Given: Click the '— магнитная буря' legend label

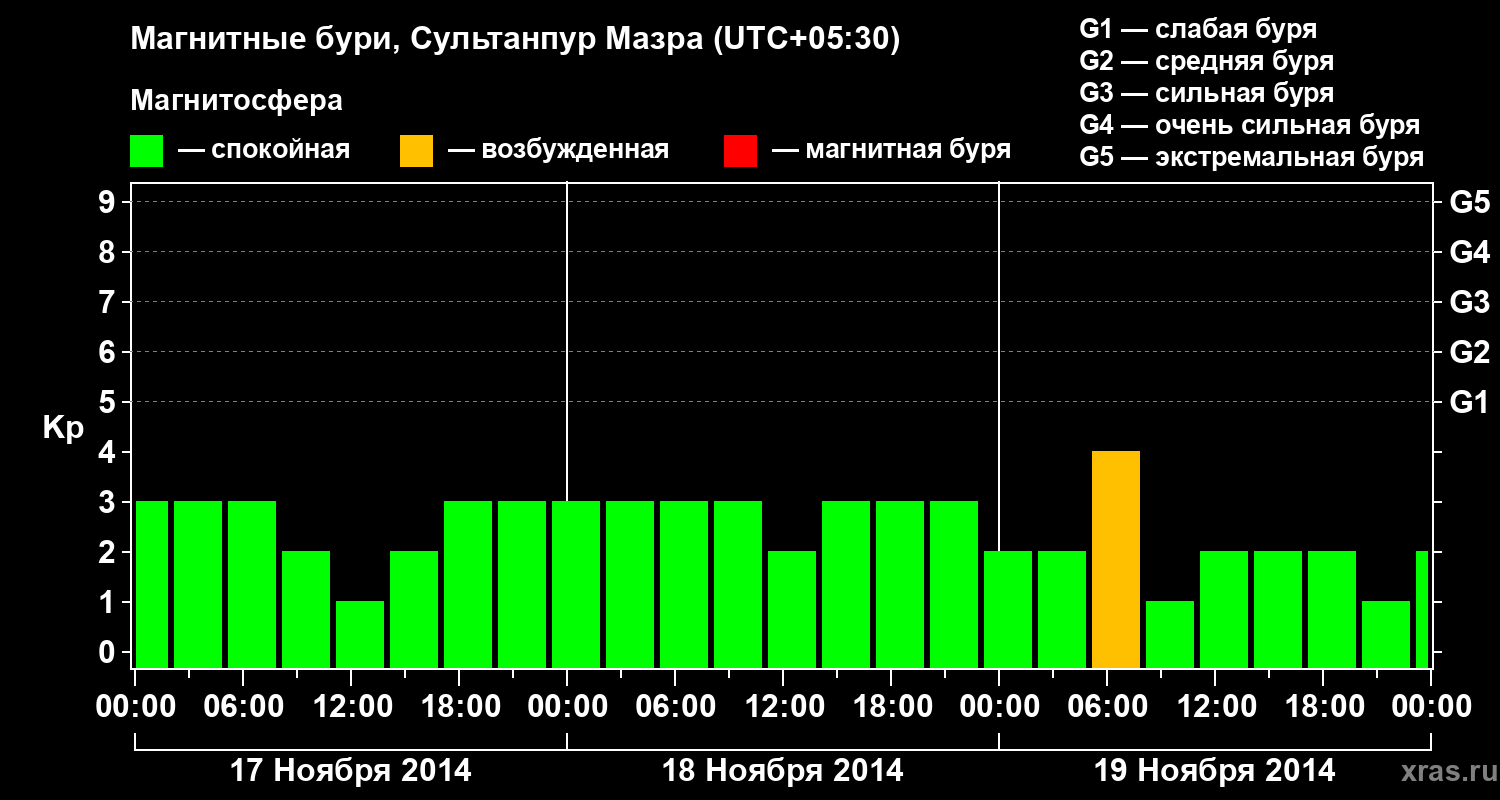Looking at the screenshot, I should [892, 151].
